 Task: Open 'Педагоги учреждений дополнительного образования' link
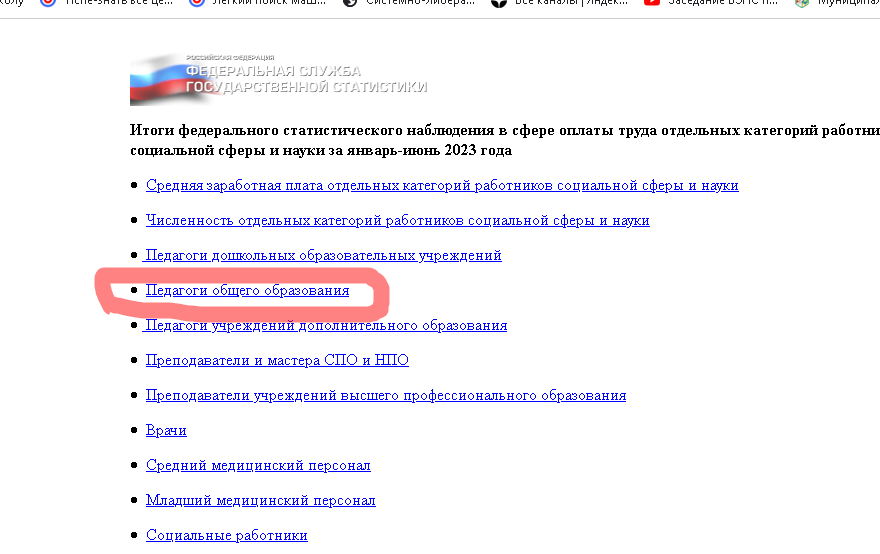[325, 326]
